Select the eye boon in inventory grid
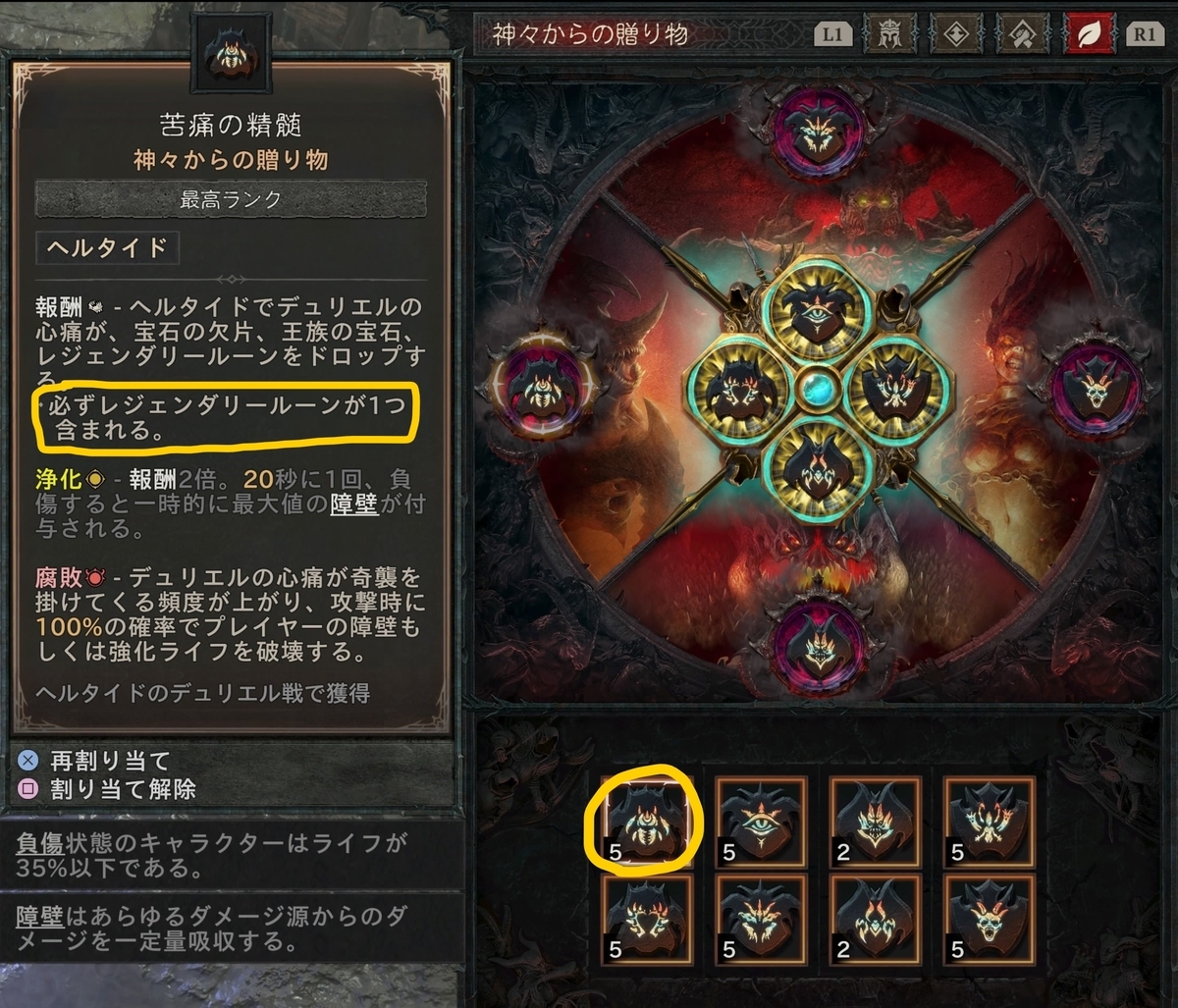The image size is (1178, 1008). point(760,822)
